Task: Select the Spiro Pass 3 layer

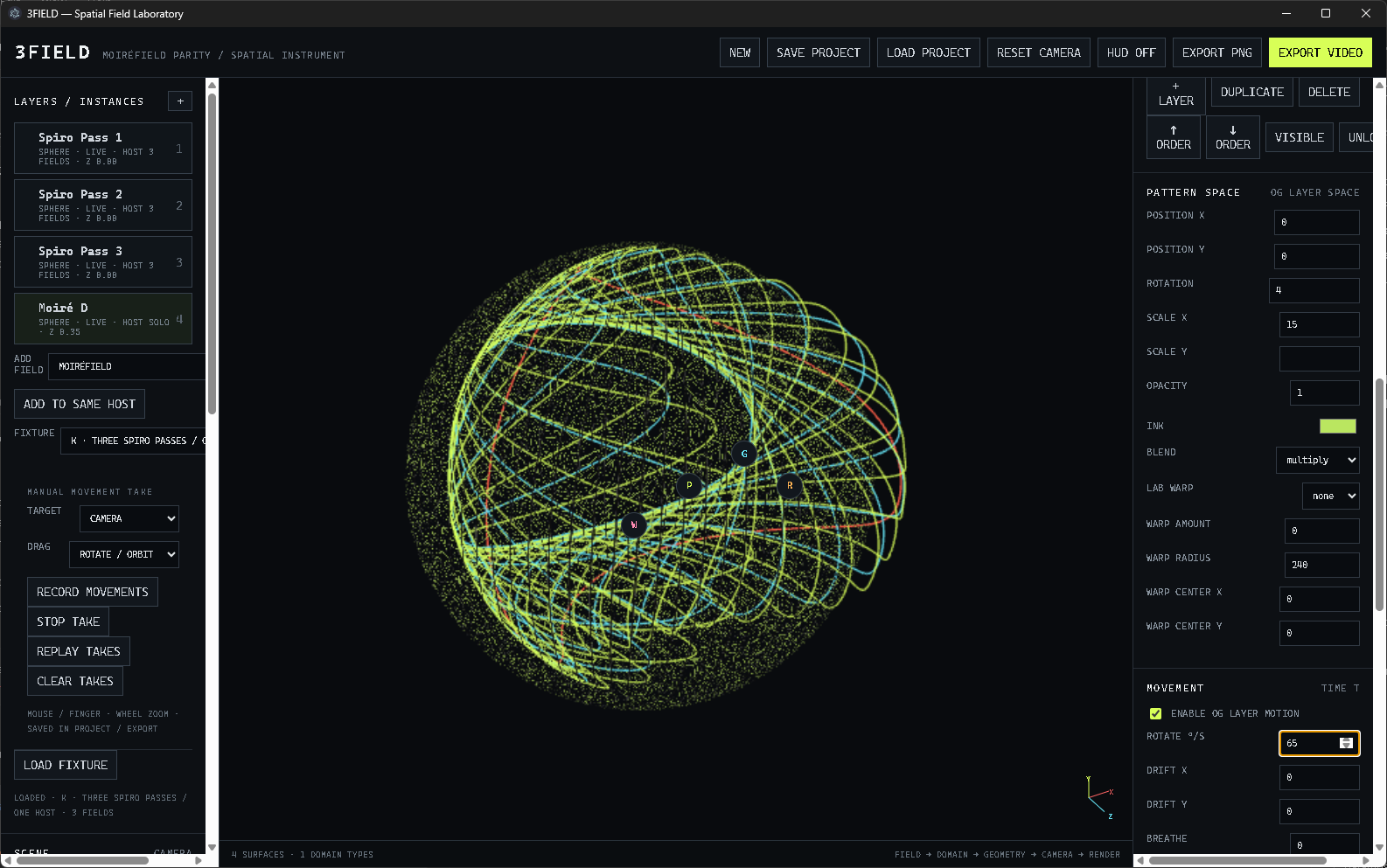Action: 103,261
